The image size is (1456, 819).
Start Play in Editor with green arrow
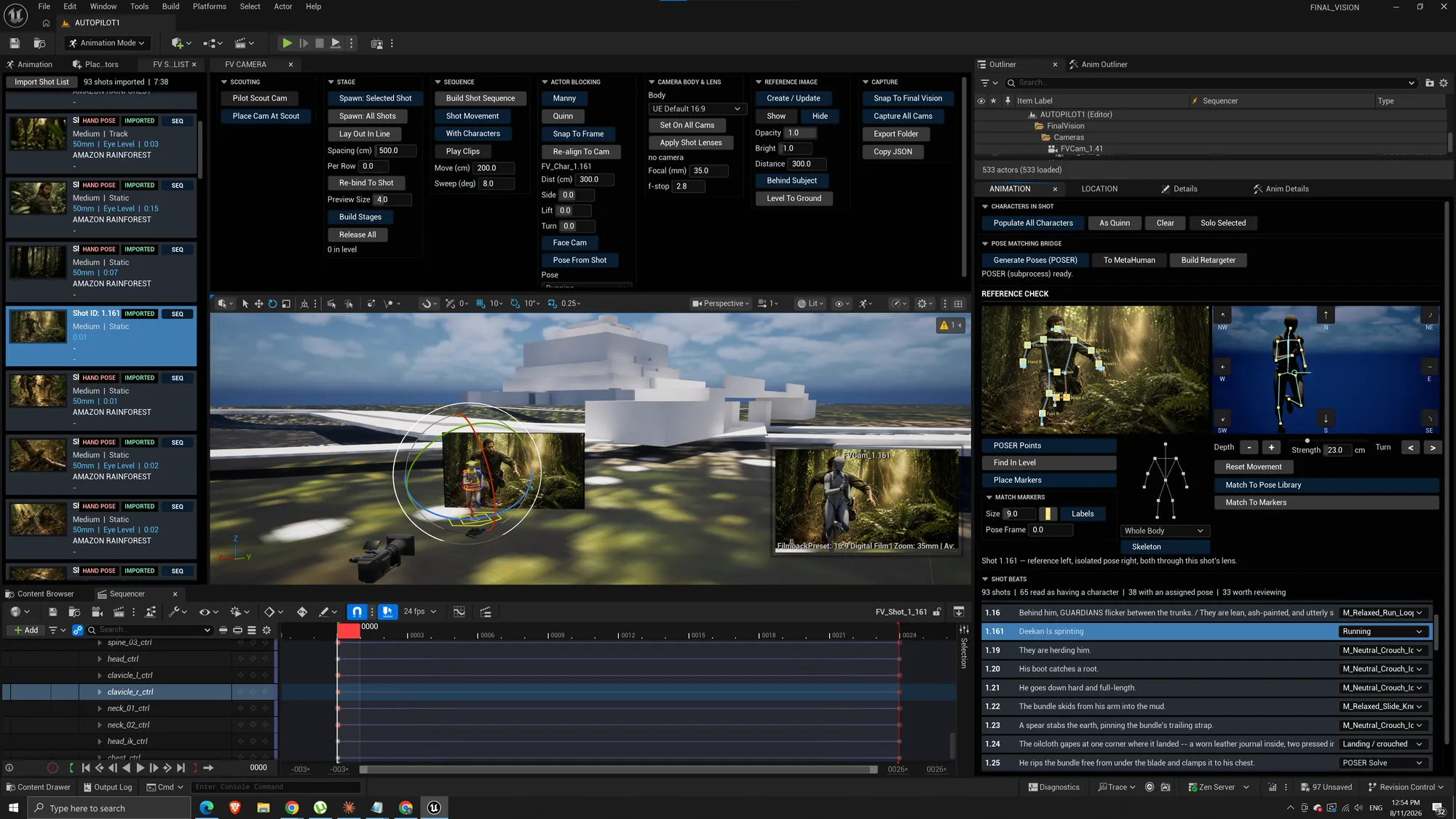click(x=287, y=43)
